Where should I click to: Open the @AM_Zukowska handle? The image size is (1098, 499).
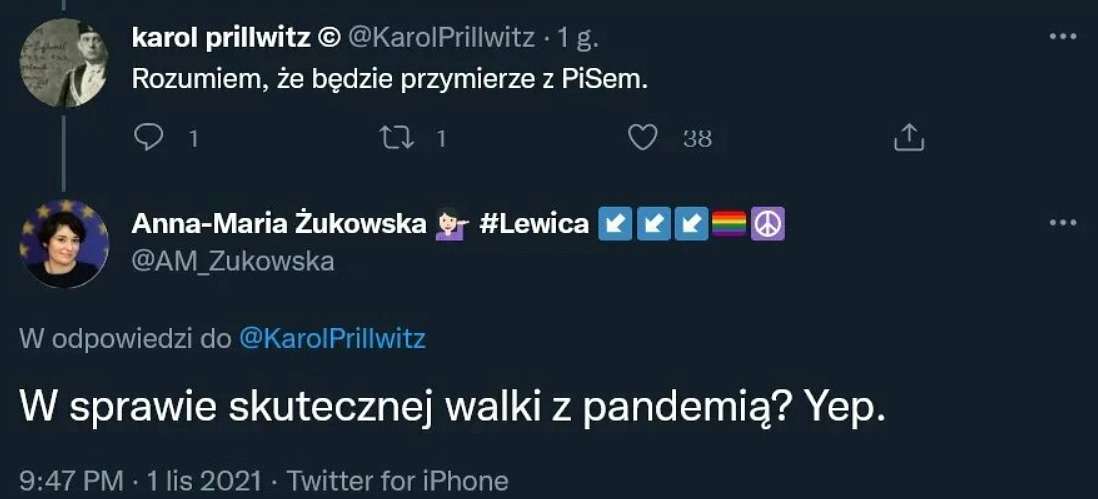pyautogui.click(x=232, y=261)
